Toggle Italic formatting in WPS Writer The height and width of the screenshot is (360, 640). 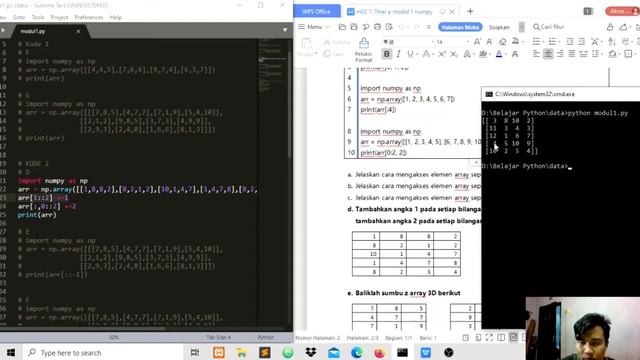point(398,54)
